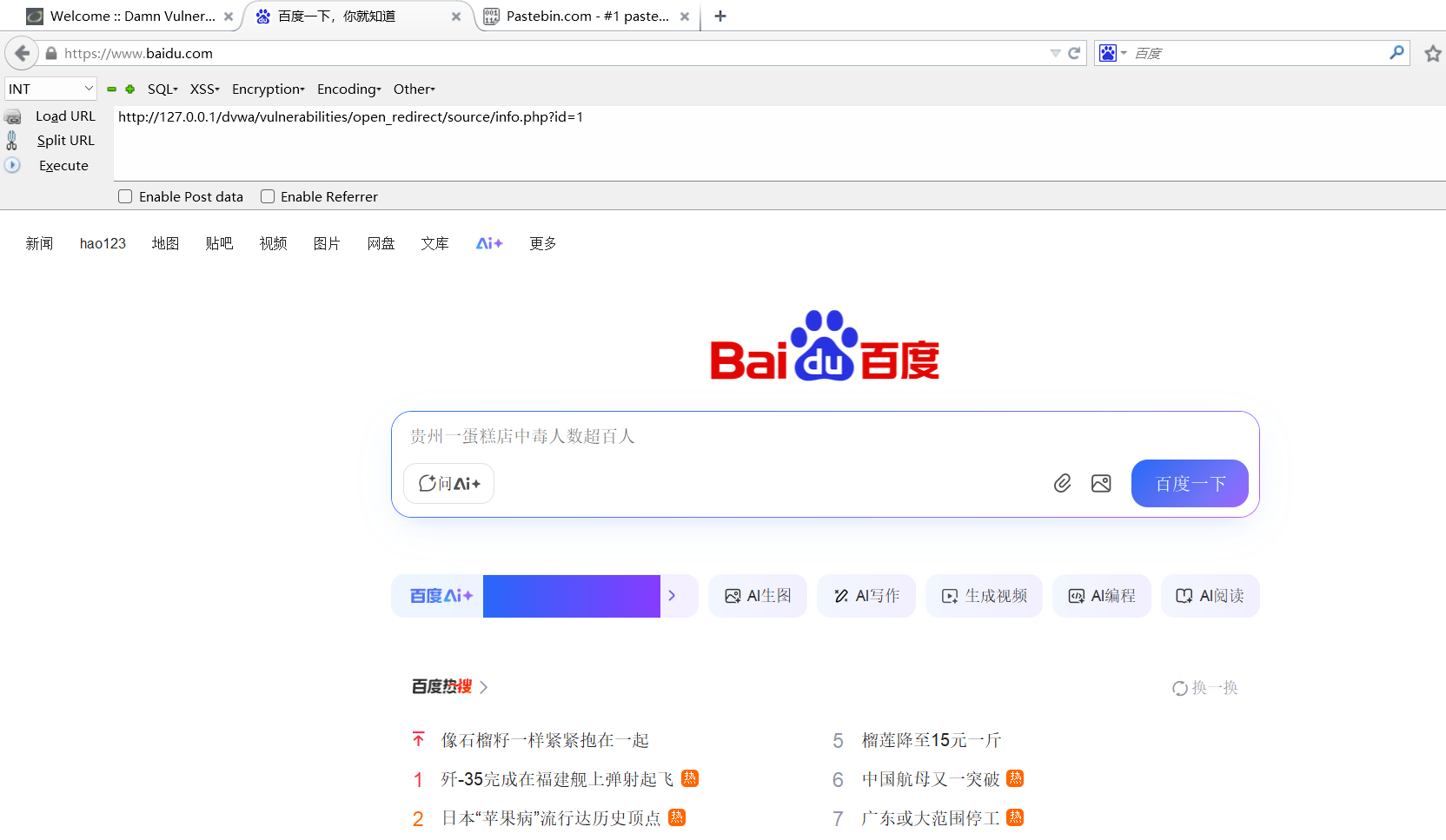The height and width of the screenshot is (840, 1446).
Task: Open the search engine selector dropdown
Action: (x=1113, y=53)
